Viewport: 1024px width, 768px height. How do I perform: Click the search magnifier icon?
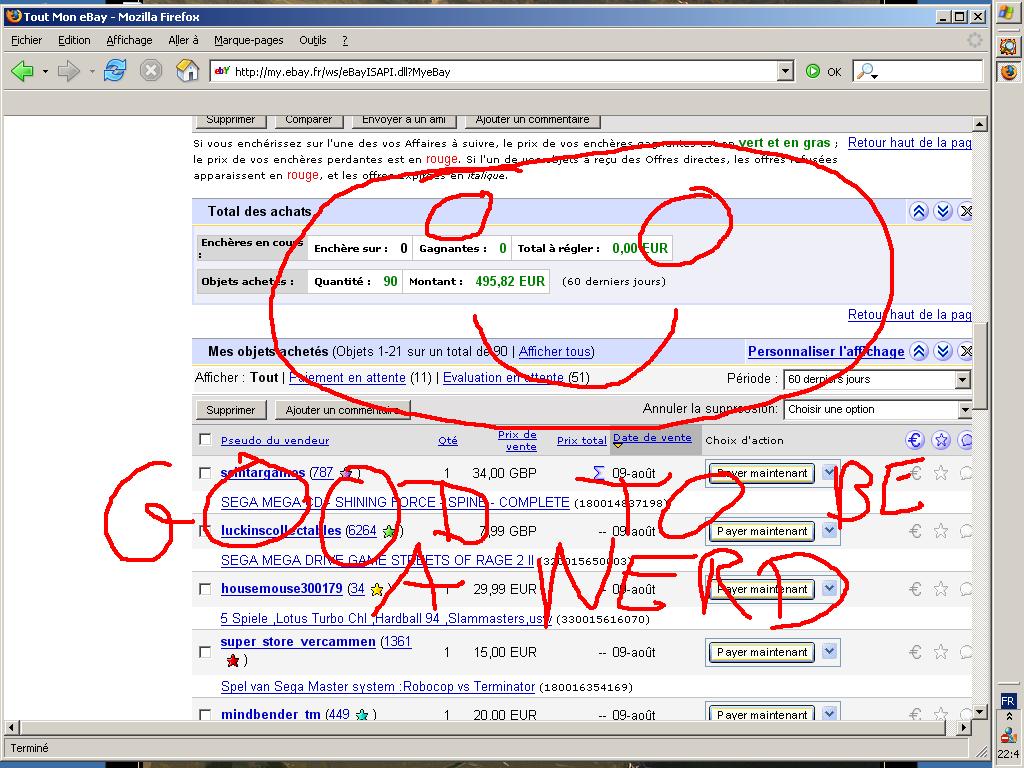point(866,71)
